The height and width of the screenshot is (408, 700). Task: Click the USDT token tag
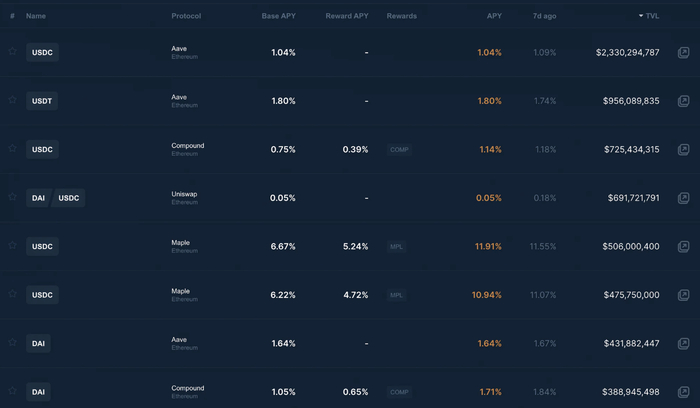(42, 101)
